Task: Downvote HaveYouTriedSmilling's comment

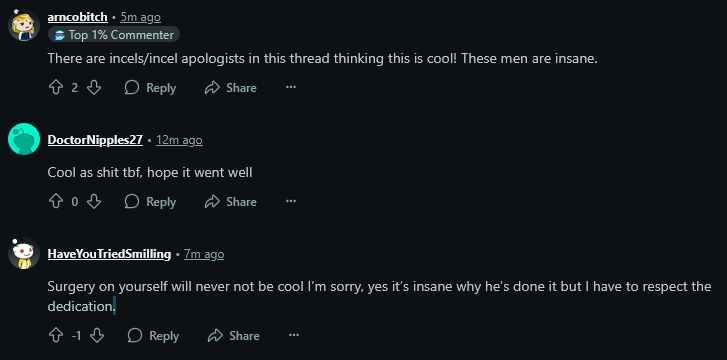Action: coord(97,335)
